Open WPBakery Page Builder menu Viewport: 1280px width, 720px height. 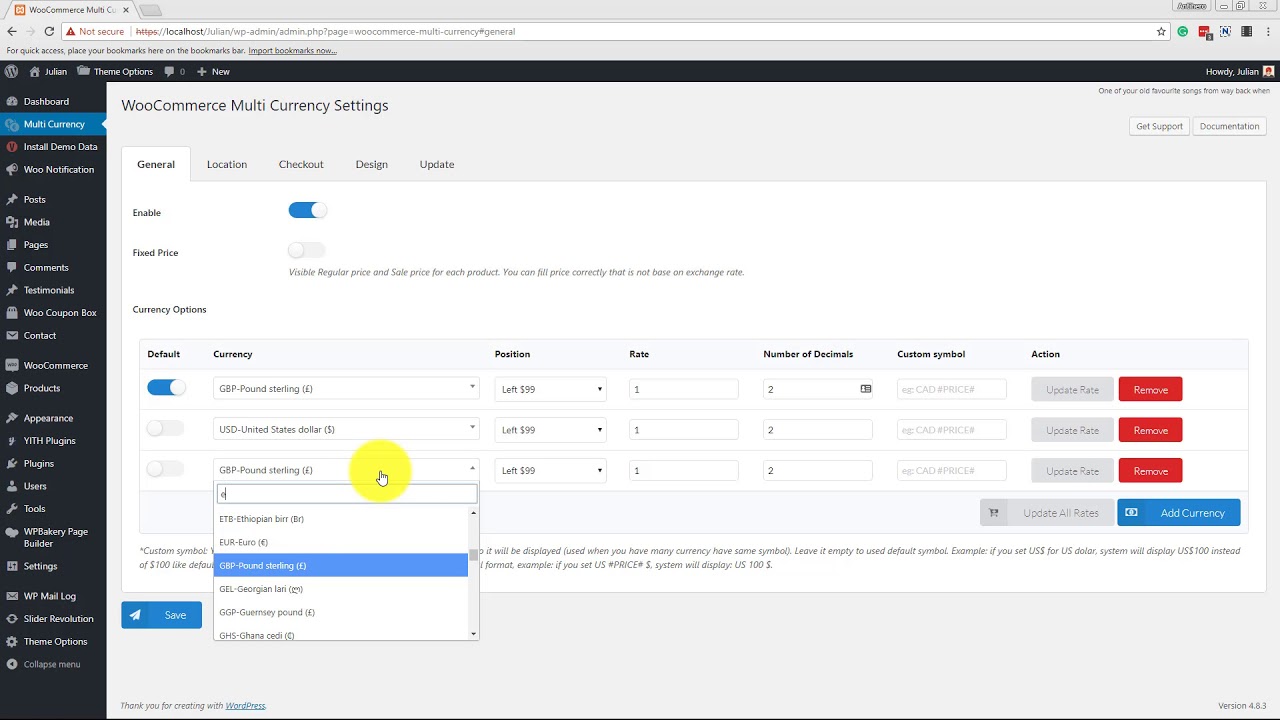point(55,537)
